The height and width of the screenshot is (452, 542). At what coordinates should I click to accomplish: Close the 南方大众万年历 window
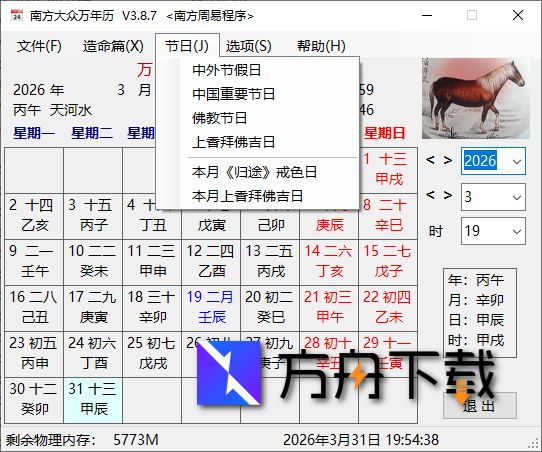(x=518, y=15)
